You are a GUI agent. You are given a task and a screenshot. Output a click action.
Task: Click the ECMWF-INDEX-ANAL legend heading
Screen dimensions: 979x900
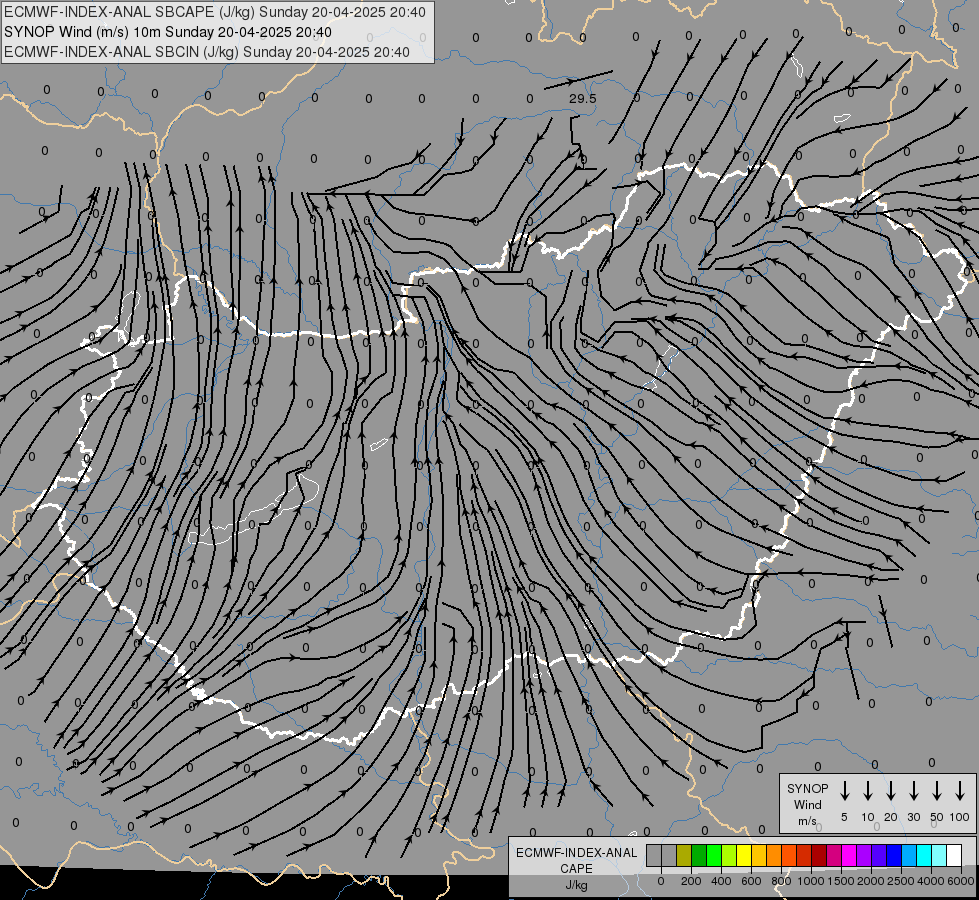coord(576,853)
